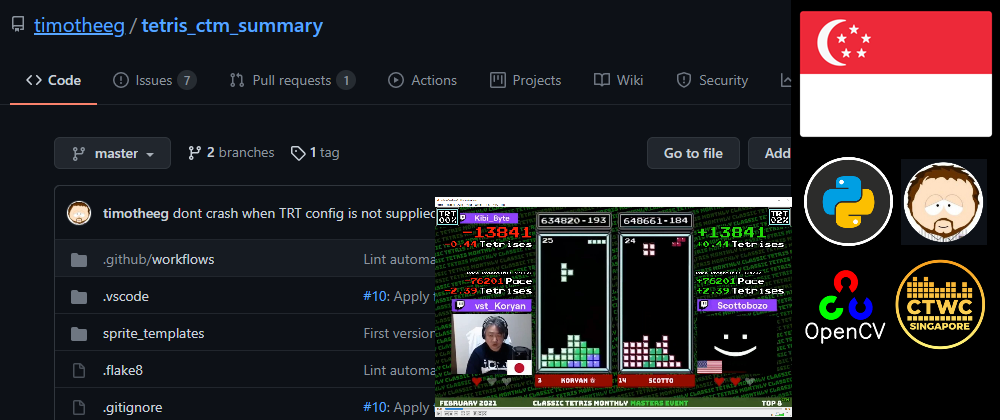The image size is (1000, 420).
Task: Go to the Pull requests tab
Action: coord(292,80)
